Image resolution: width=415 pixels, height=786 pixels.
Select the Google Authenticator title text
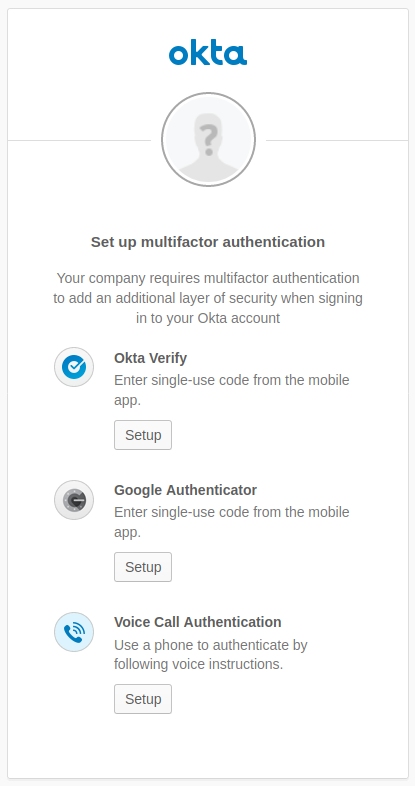(185, 490)
